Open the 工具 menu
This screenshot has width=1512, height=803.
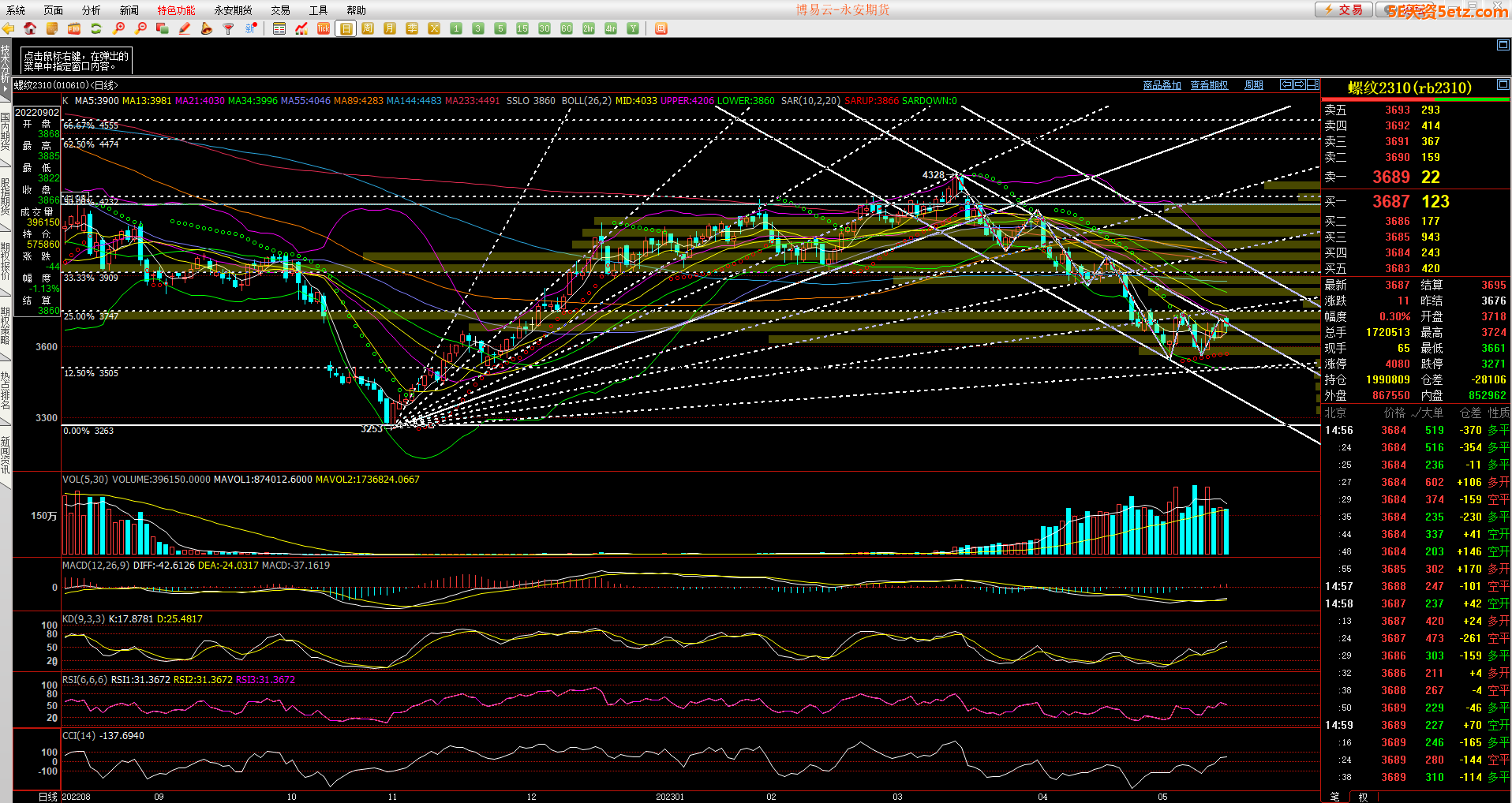click(x=319, y=10)
